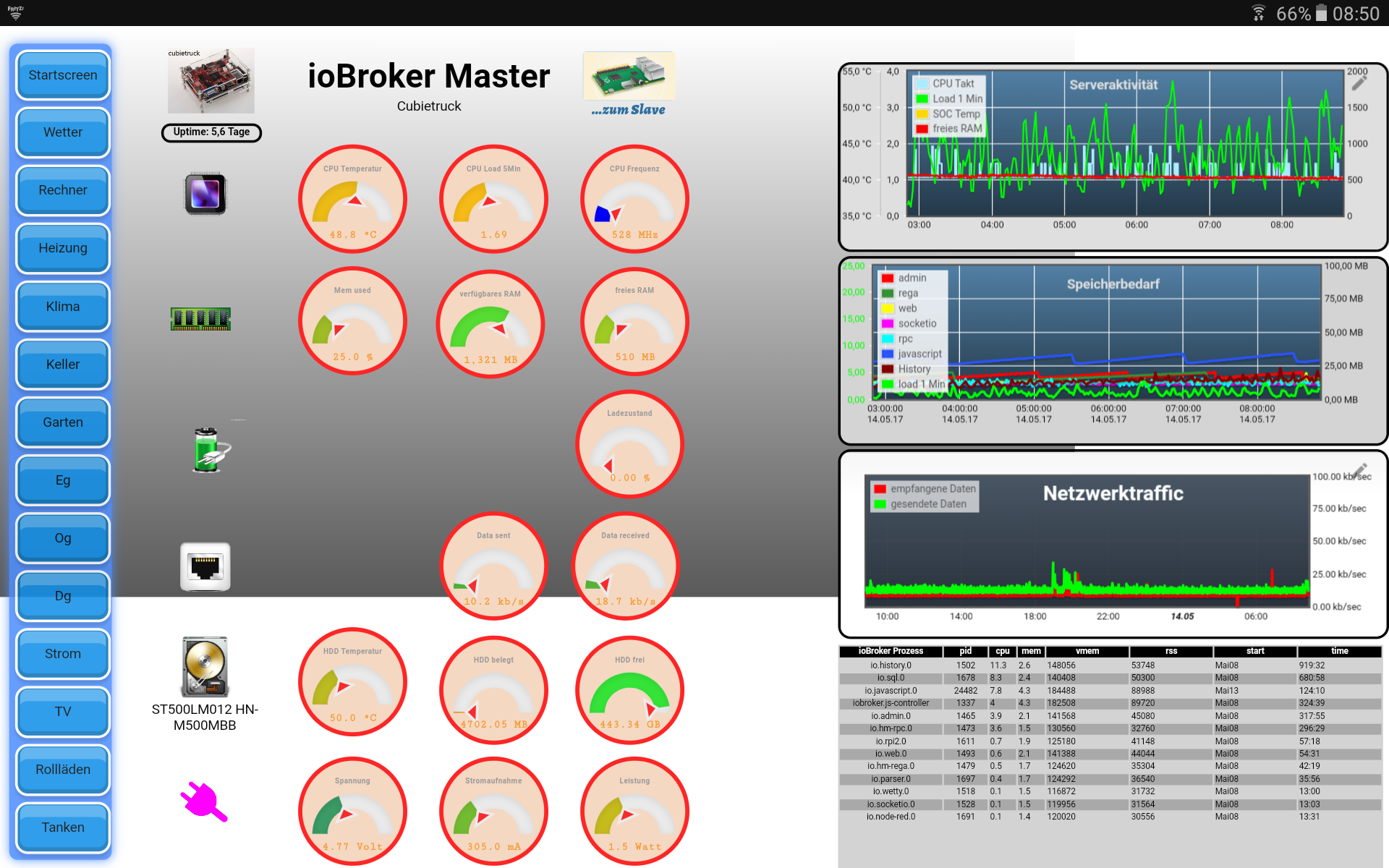
Task: Open the Stromaufnahme gauge
Action: tap(493, 811)
